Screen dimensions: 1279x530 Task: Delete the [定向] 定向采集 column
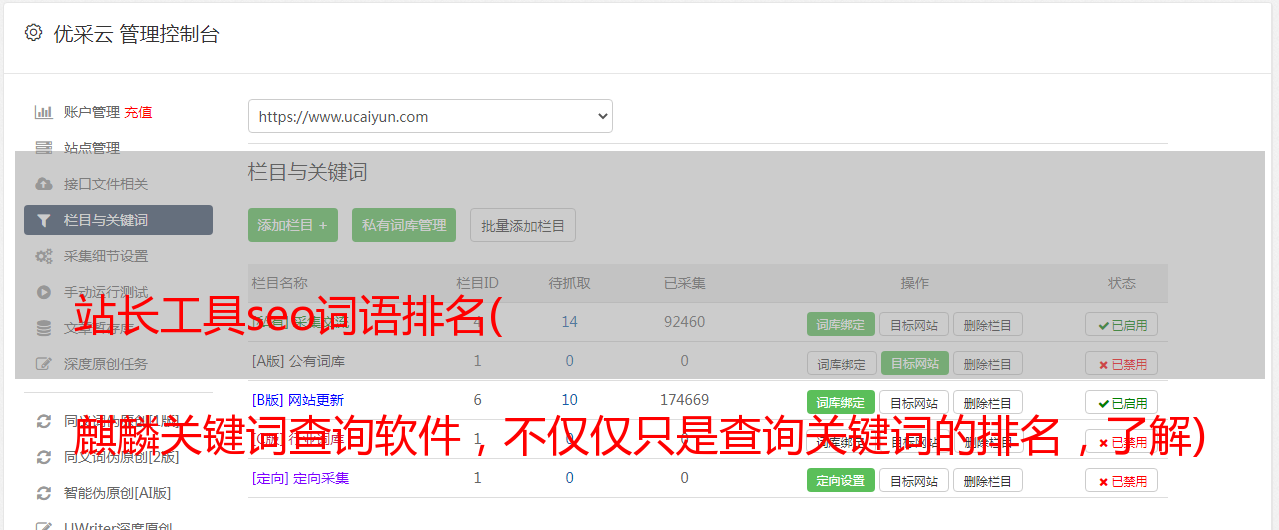pyautogui.click(x=988, y=480)
